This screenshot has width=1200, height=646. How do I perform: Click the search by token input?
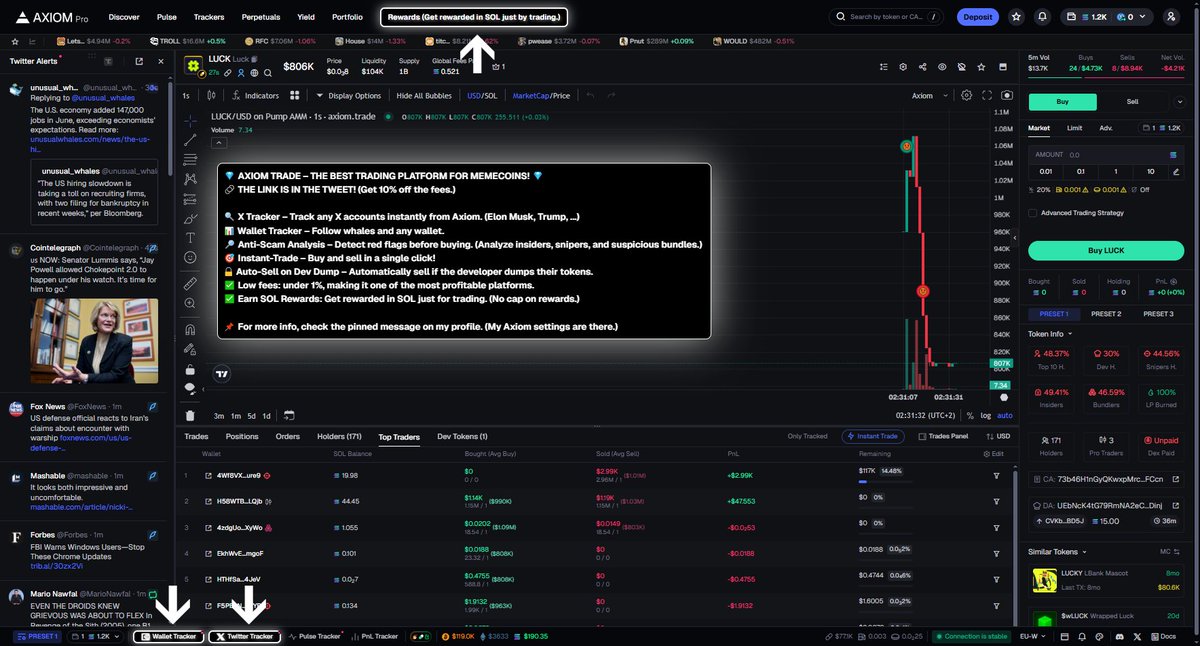[886, 17]
